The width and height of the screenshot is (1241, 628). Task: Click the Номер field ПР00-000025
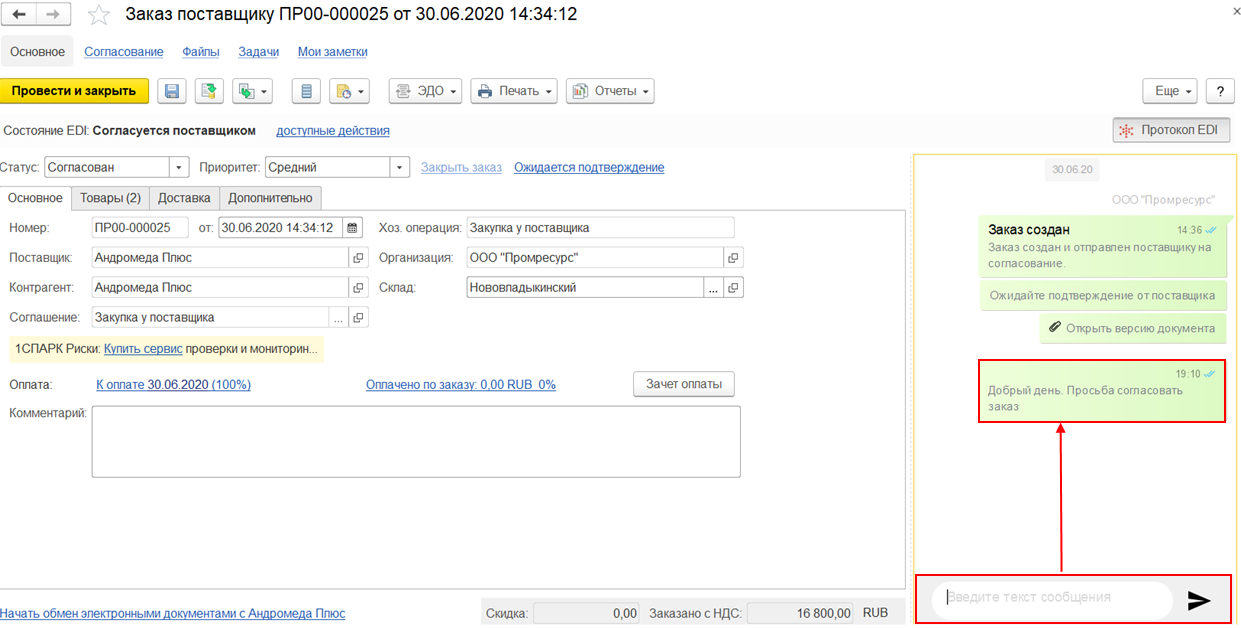click(139, 228)
